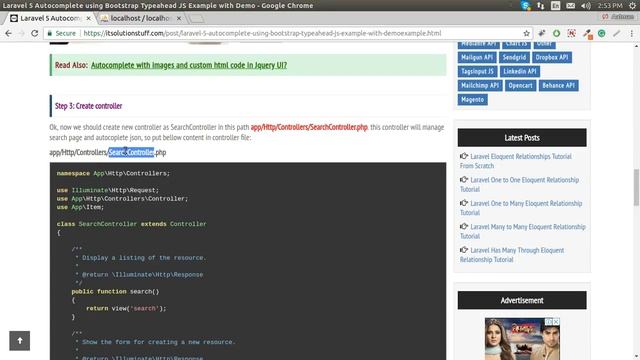Click the Opencart tag

(520, 86)
